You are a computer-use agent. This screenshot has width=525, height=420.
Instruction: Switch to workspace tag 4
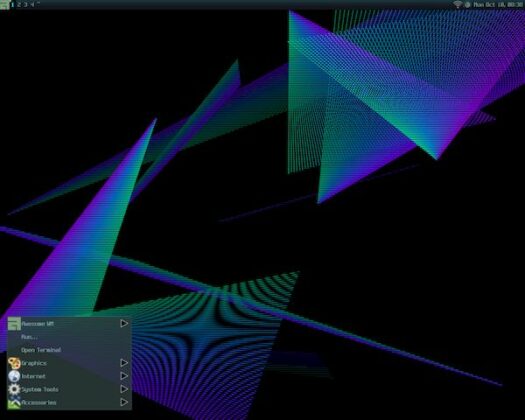coord(32,5)
